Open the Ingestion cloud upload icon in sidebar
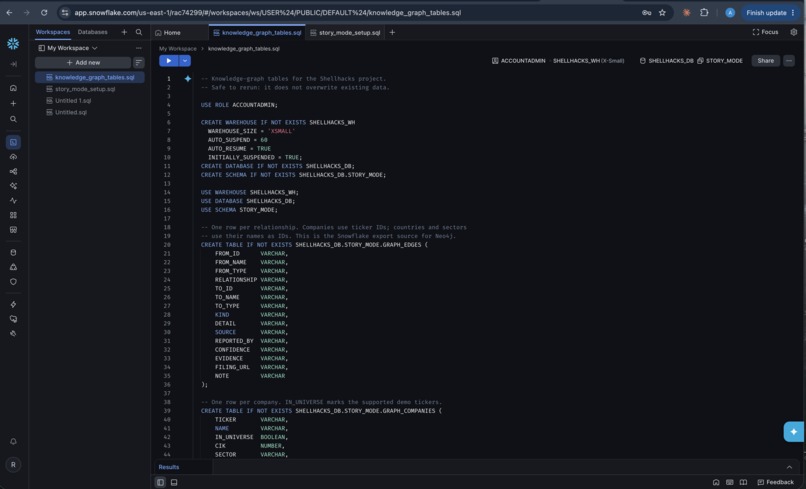This screenshot has width=806, height=489. click(x=13, y=157)
